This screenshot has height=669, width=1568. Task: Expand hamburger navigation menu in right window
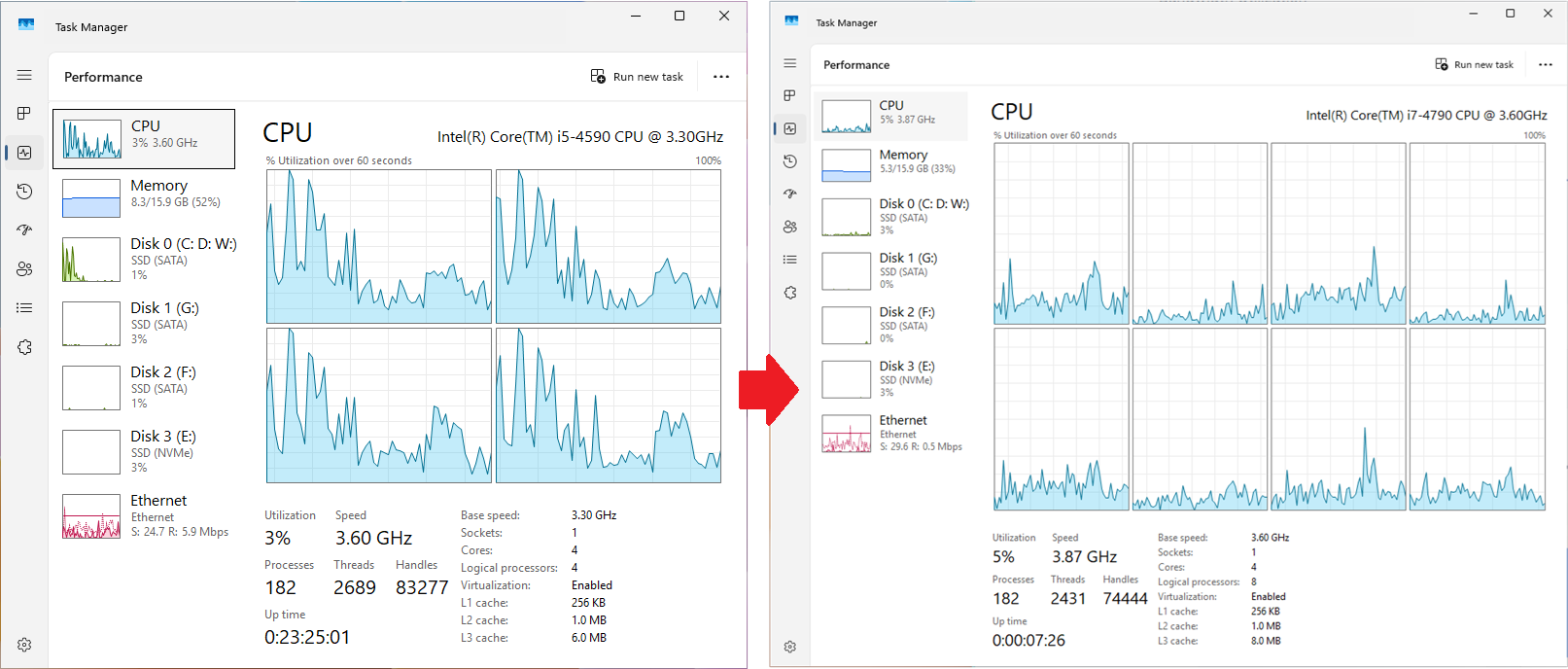[789, 63]
